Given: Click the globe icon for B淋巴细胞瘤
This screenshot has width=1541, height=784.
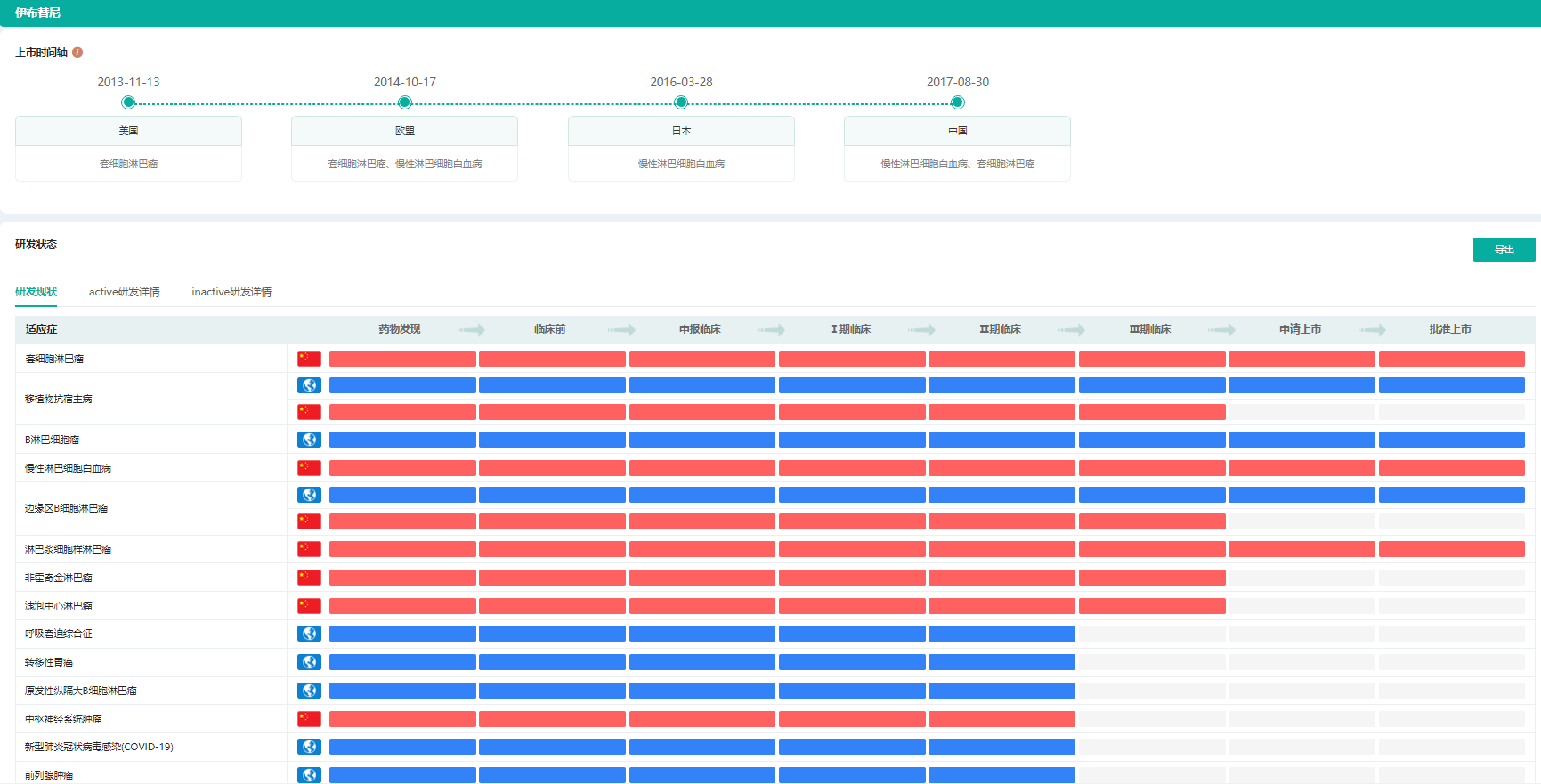Looking at the screenshot, I should pos(309,440).
